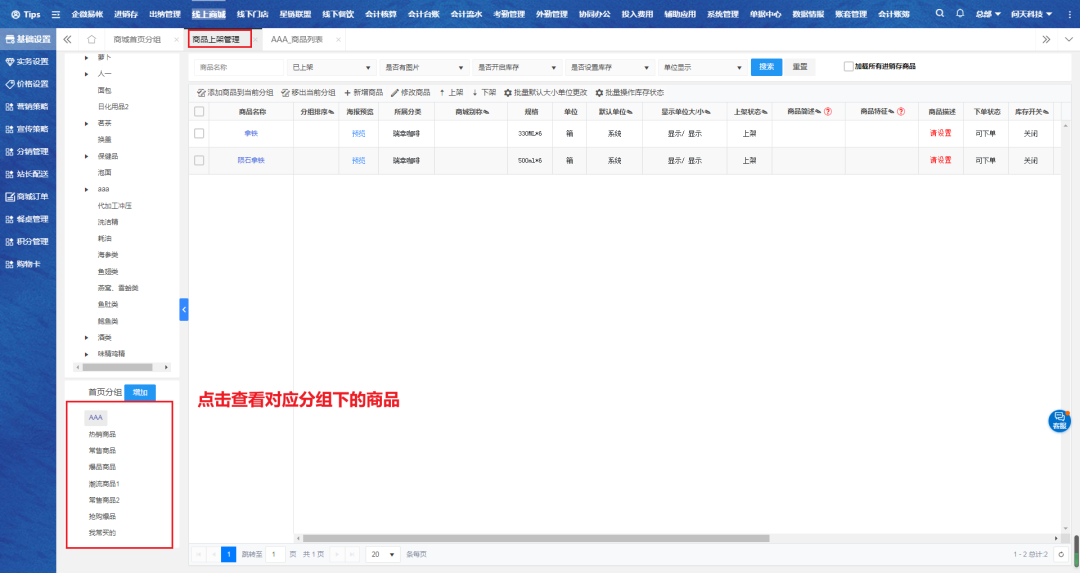Click the 商品名称 search input field
This screenshot has height=573, width=1080.
coord(238,67)
